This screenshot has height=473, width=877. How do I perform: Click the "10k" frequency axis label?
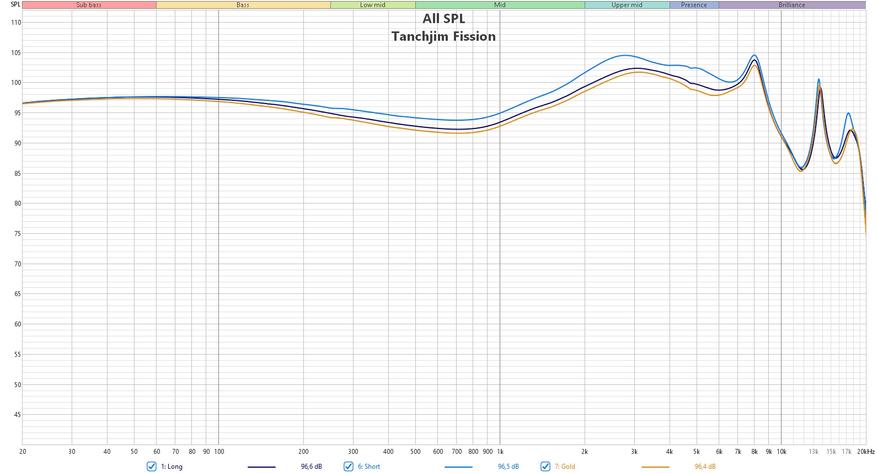pyautogui.click(x=782, y=452)
